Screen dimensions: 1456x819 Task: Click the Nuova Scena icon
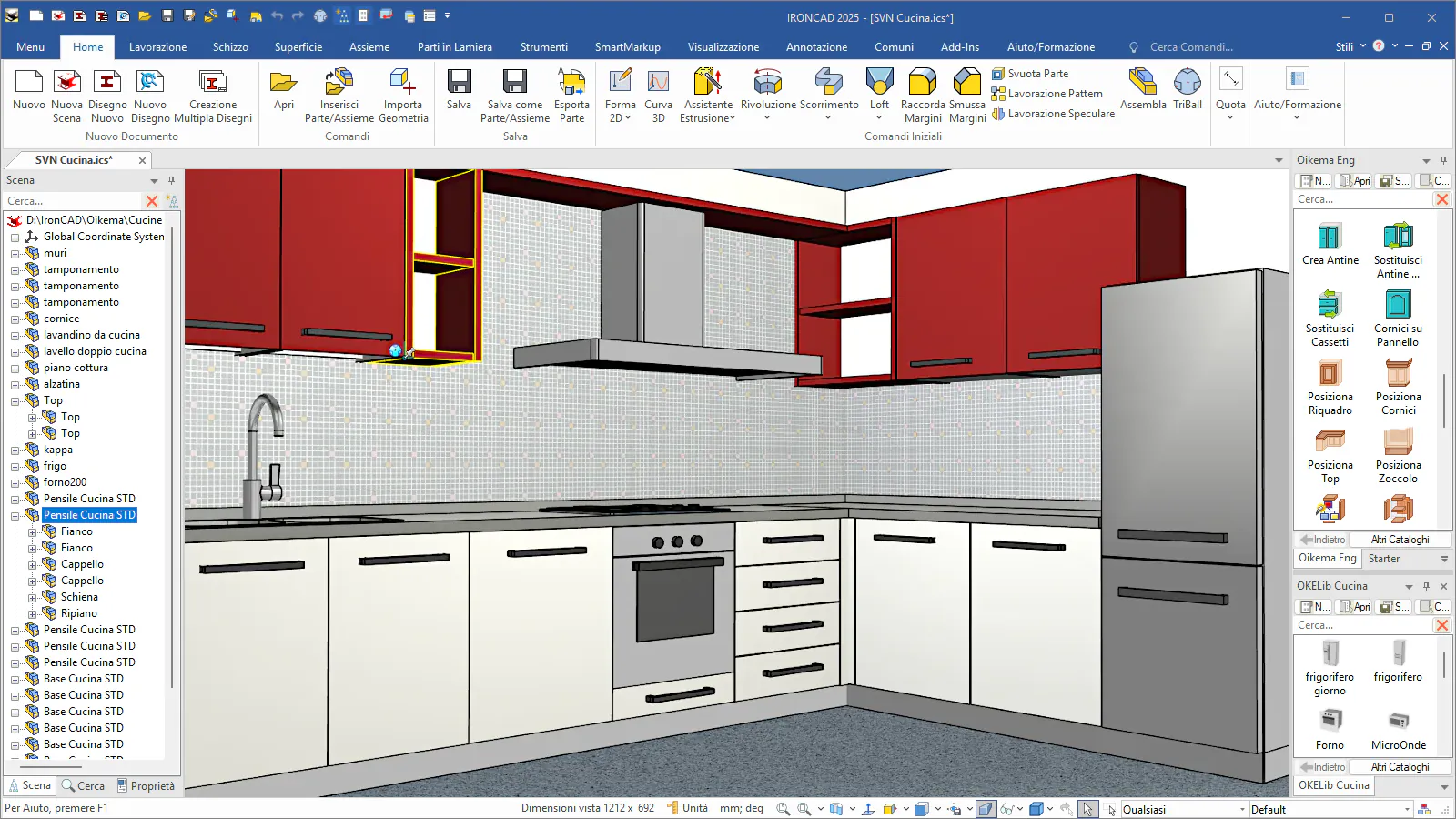click(66, 83)
